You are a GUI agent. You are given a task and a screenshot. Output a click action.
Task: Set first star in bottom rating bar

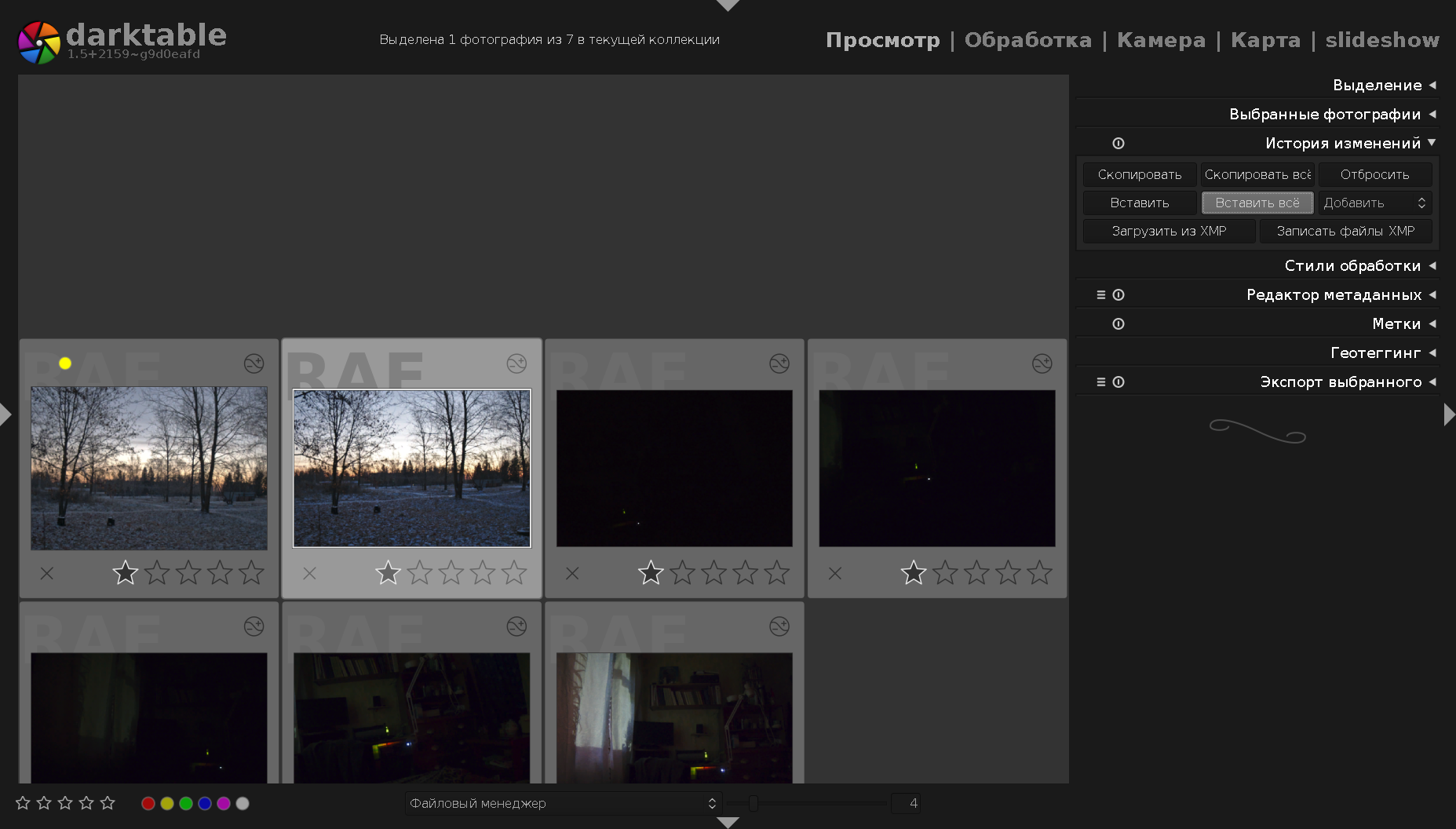point(23,802)
